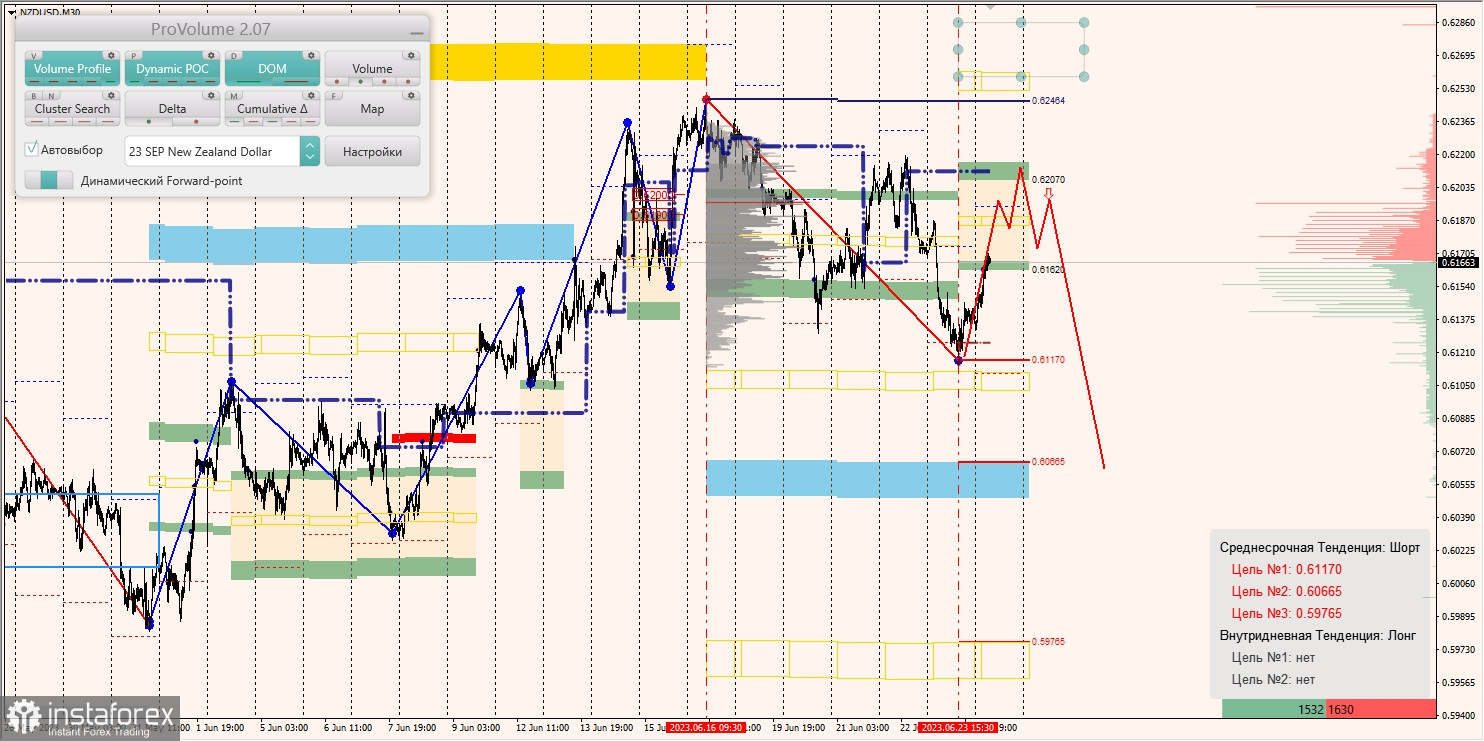Click the D hotkey tab on DOM

[x=235, y=56]
